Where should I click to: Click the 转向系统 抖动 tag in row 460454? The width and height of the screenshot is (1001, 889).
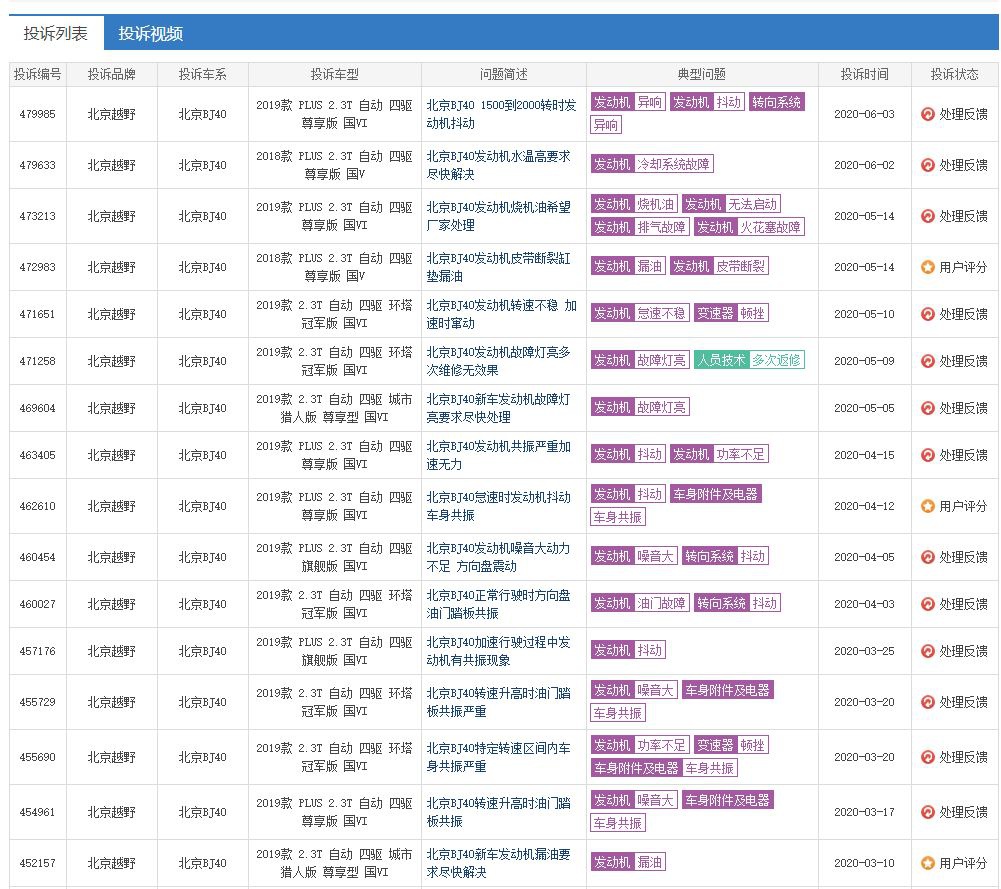click(725, 557)
